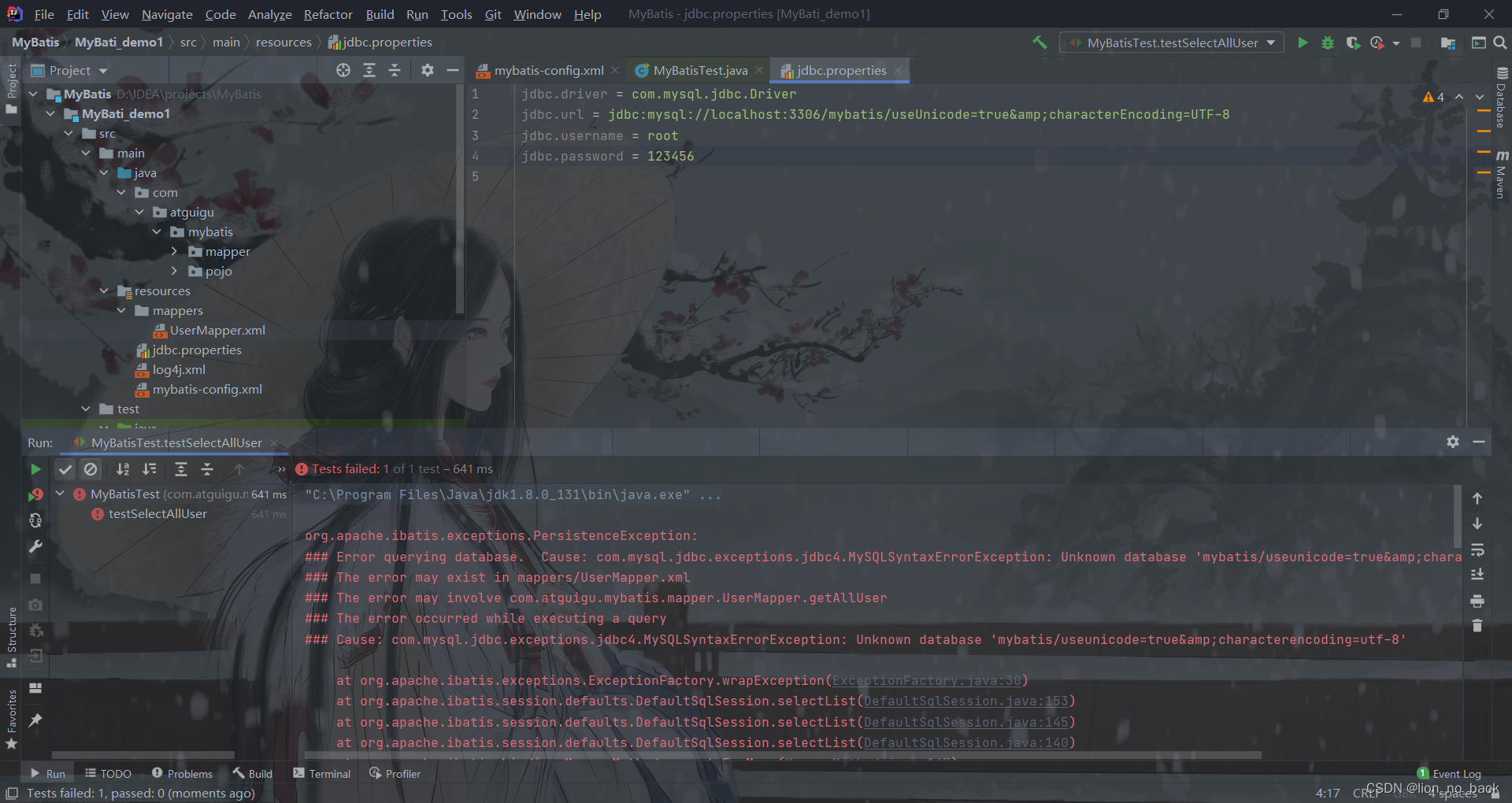The image size is (1512, 803).
Task: Collapse the mappers folder node
Action: click(x=122, y=310)
